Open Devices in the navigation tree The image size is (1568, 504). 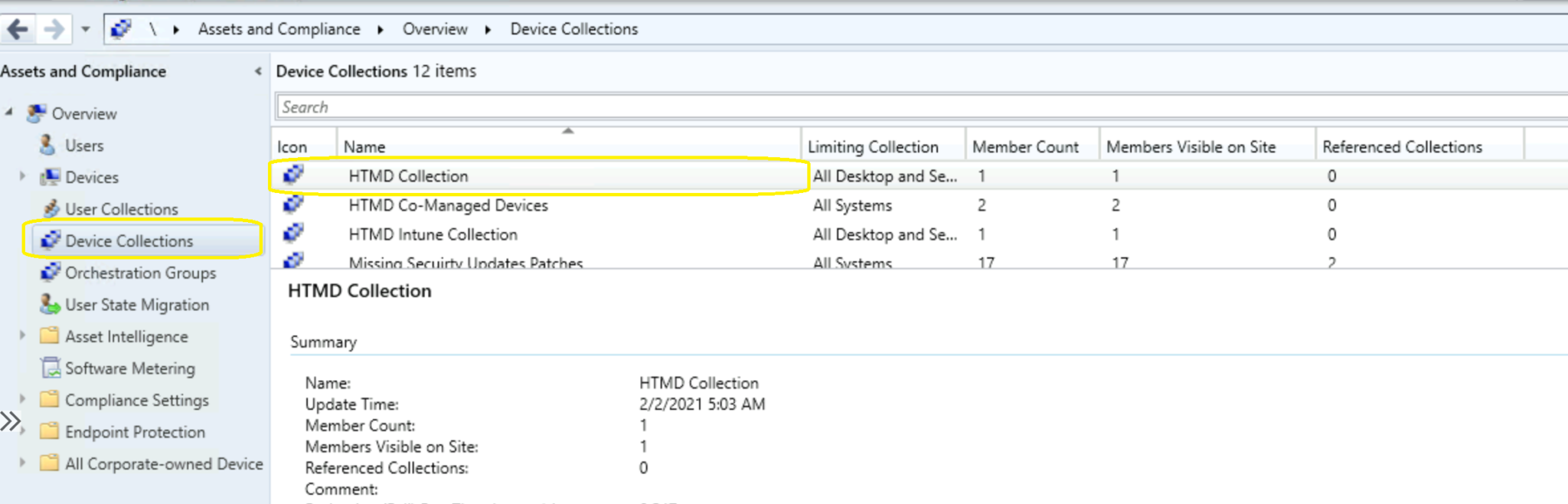(92, 178)
